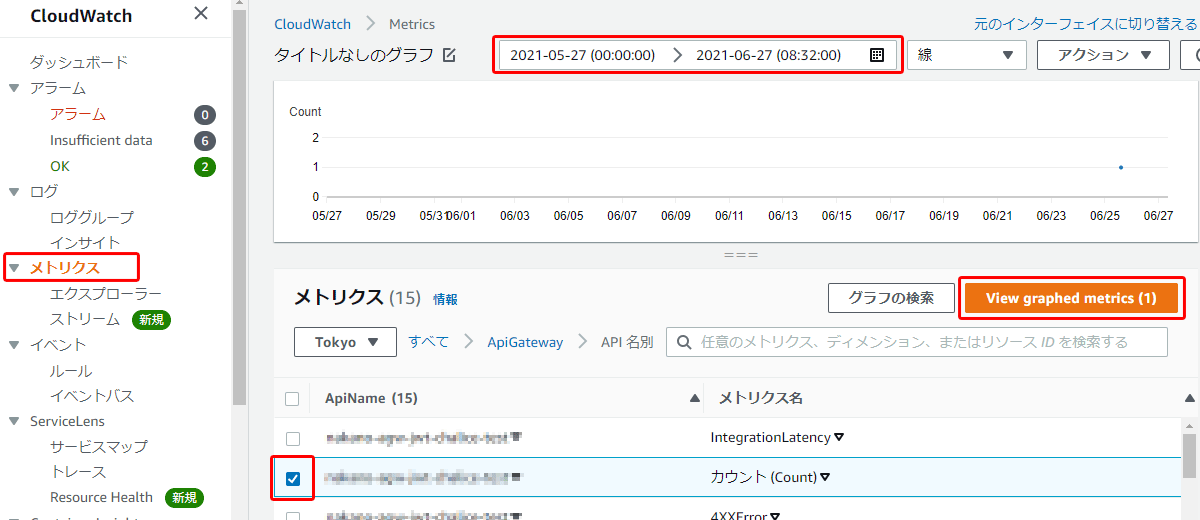Screen dimensions: 1200x520
Task: Collapse the ログ section
Action: (14, 191)
